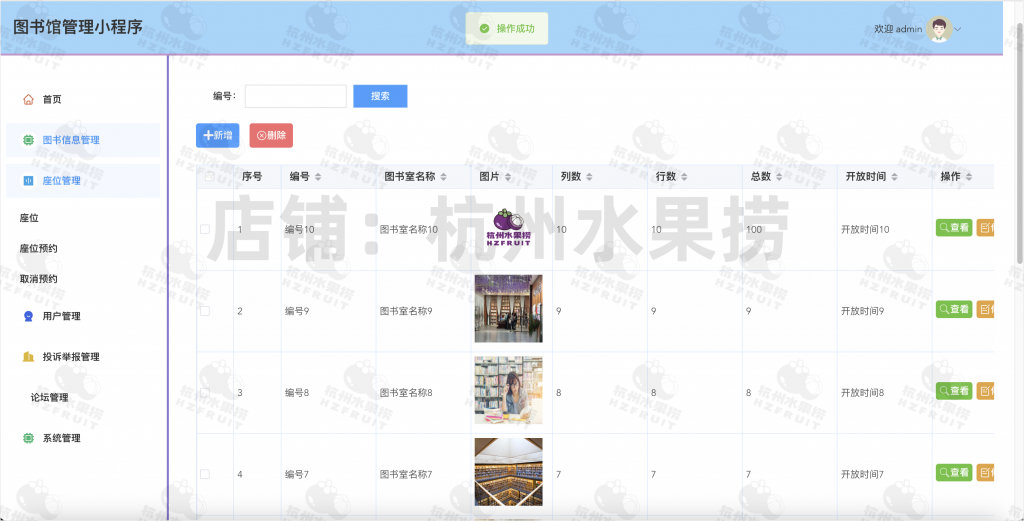Click the 图书馆管理小程序 title
Screen dimensions: 1024x521
point(78,27)
